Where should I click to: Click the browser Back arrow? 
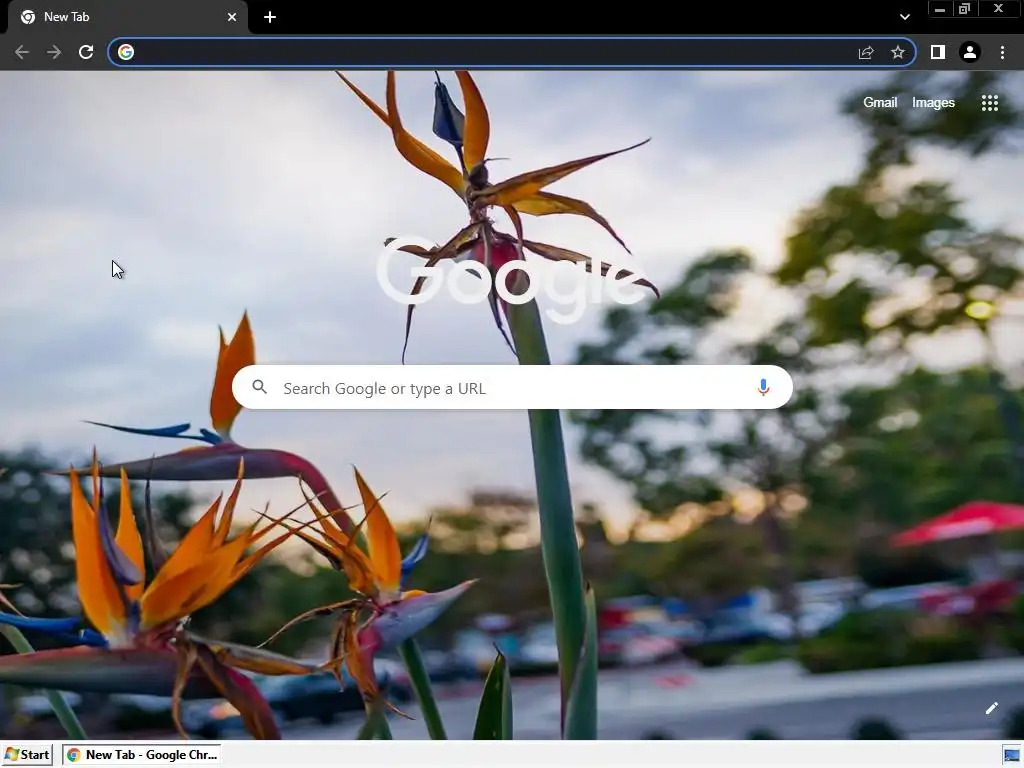pos(22,52)
